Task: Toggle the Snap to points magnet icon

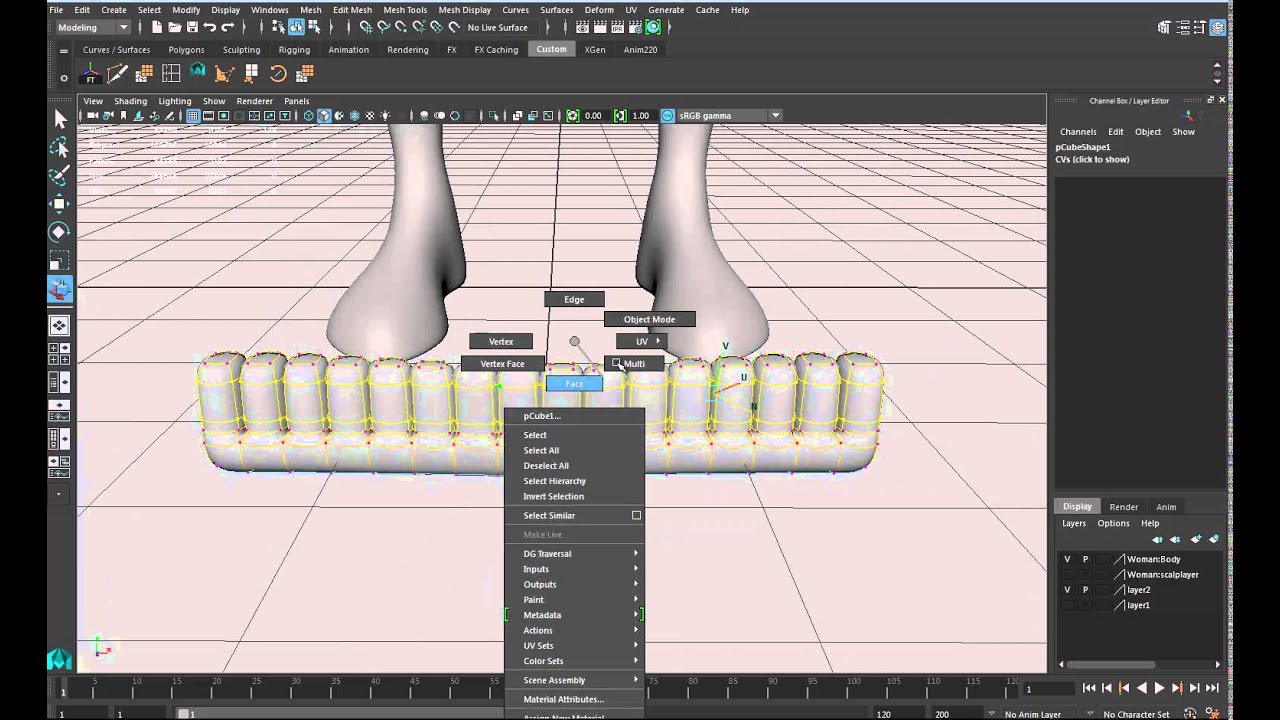Action: click(401, 27)
